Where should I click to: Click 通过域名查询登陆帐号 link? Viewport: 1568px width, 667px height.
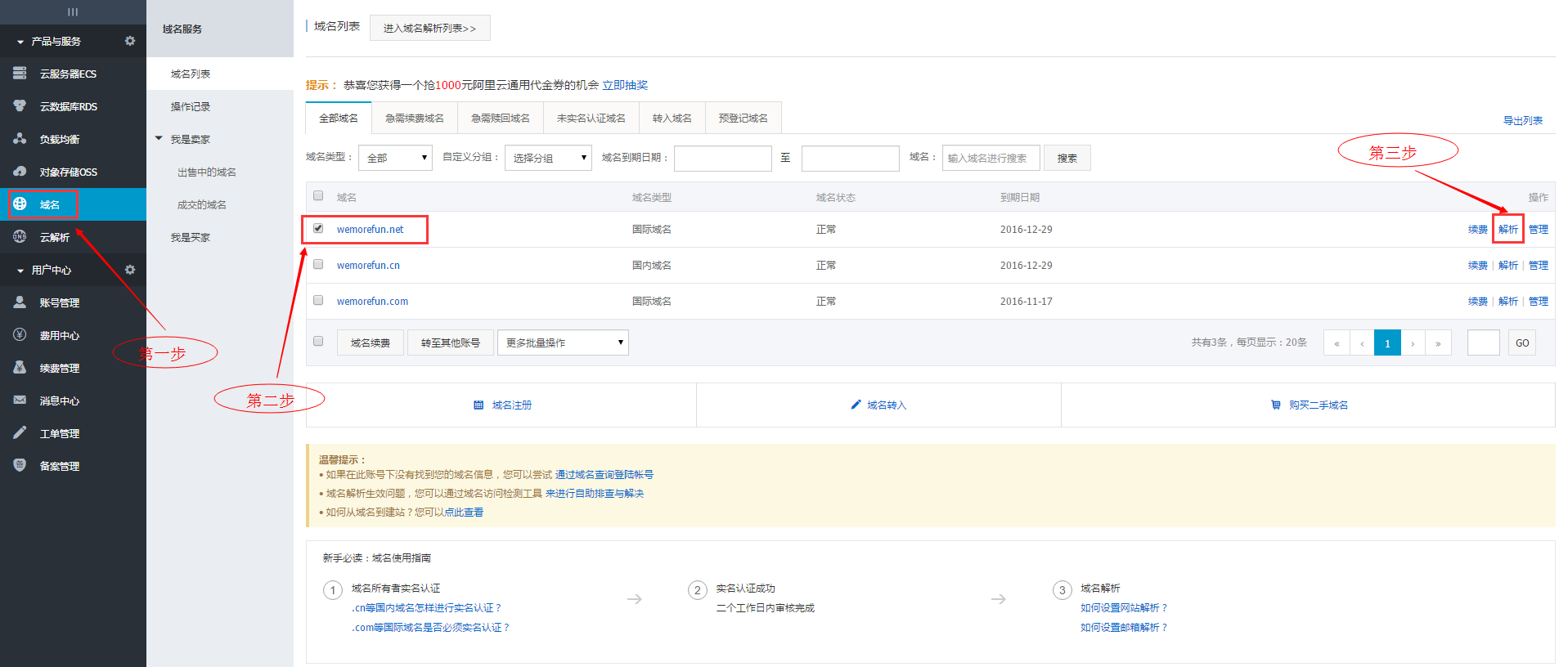(604, 474)
